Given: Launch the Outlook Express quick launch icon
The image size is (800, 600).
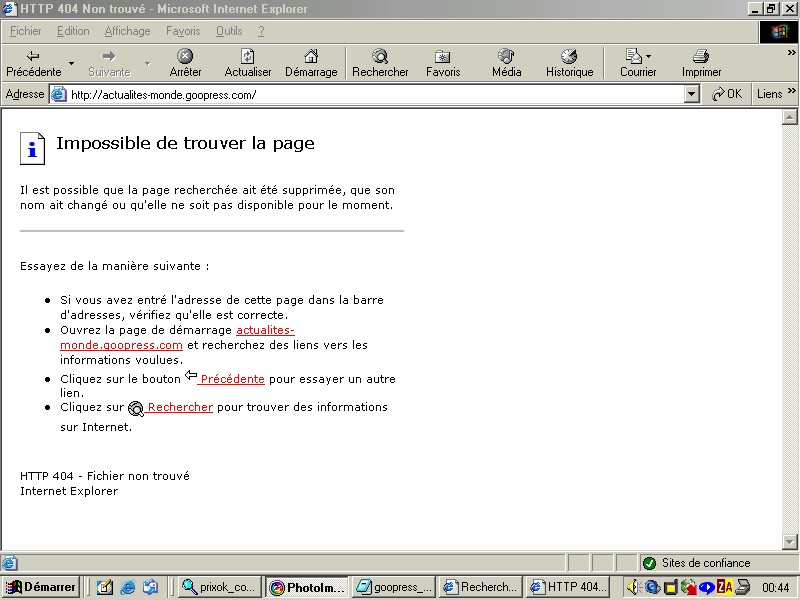Looking at the screenshot, I should (150, 587).
